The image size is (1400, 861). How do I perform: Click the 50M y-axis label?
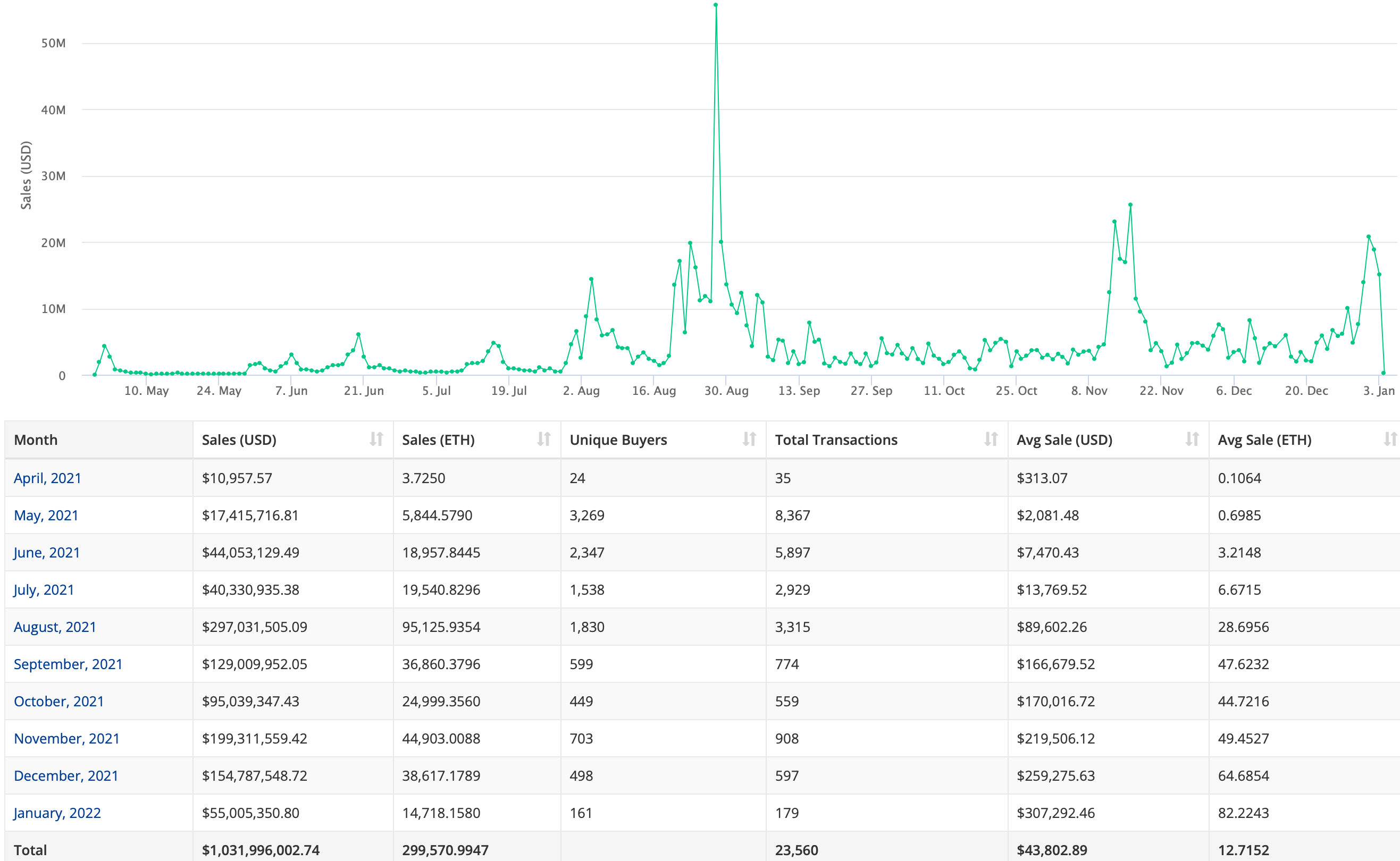(x=54, y=43)
